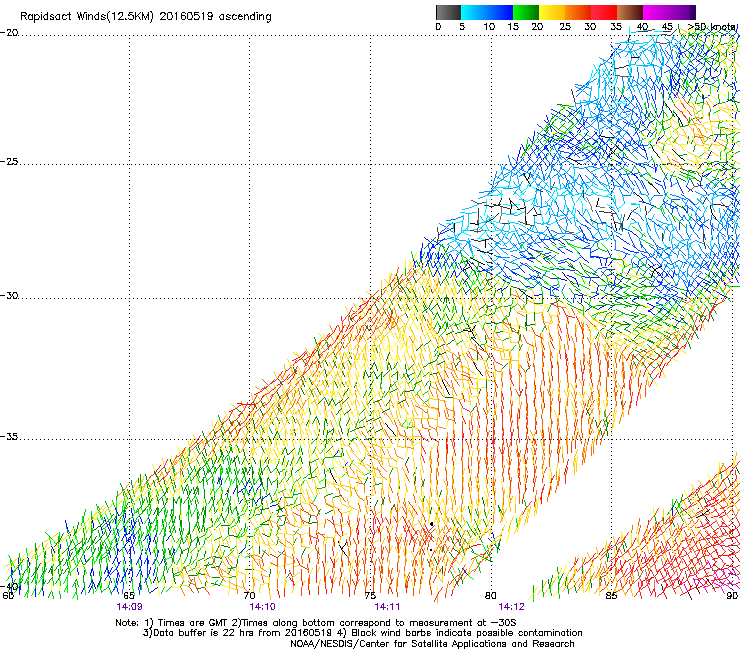Click the purple 45-50 knots legend swatch
This screenshot has width=740, height=650.
[682, 12]
